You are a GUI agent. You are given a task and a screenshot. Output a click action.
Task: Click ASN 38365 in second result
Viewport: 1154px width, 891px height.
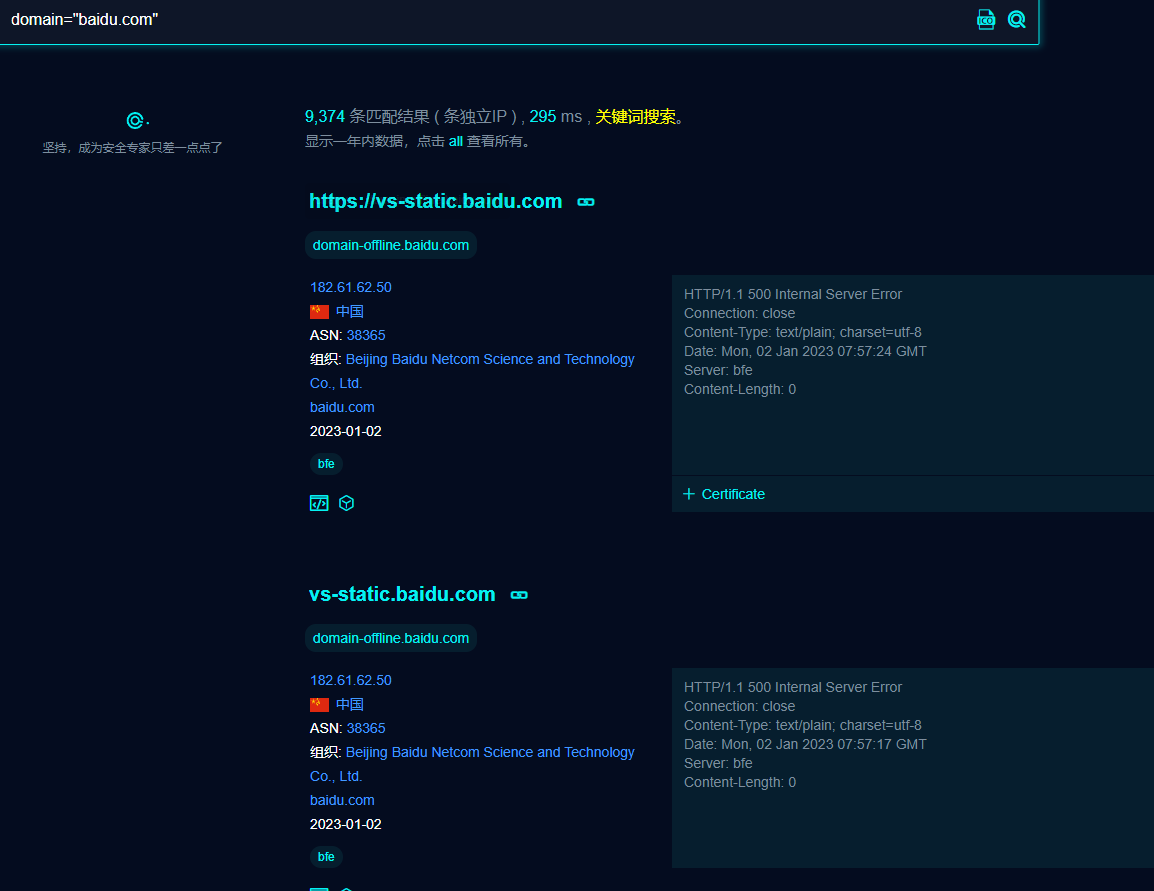[366, 728]
